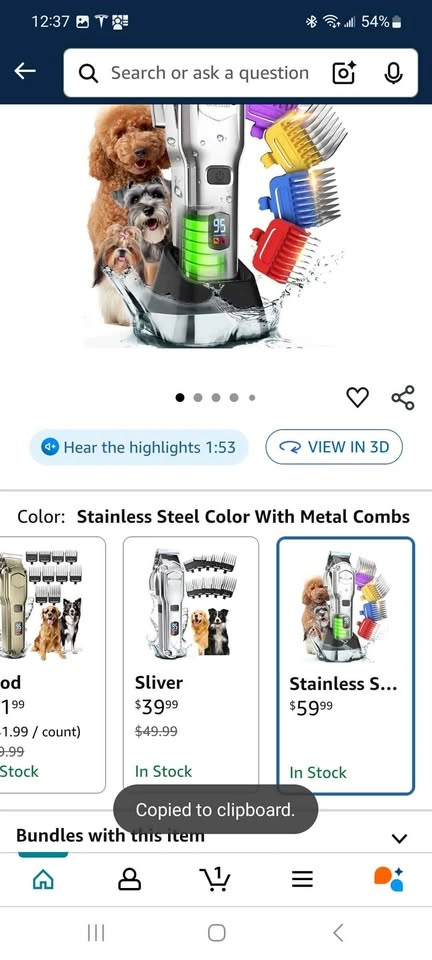This screenshot has width=432, height=960.
Task: Tap the microphone voice search icon
Action: pos(393,73)
